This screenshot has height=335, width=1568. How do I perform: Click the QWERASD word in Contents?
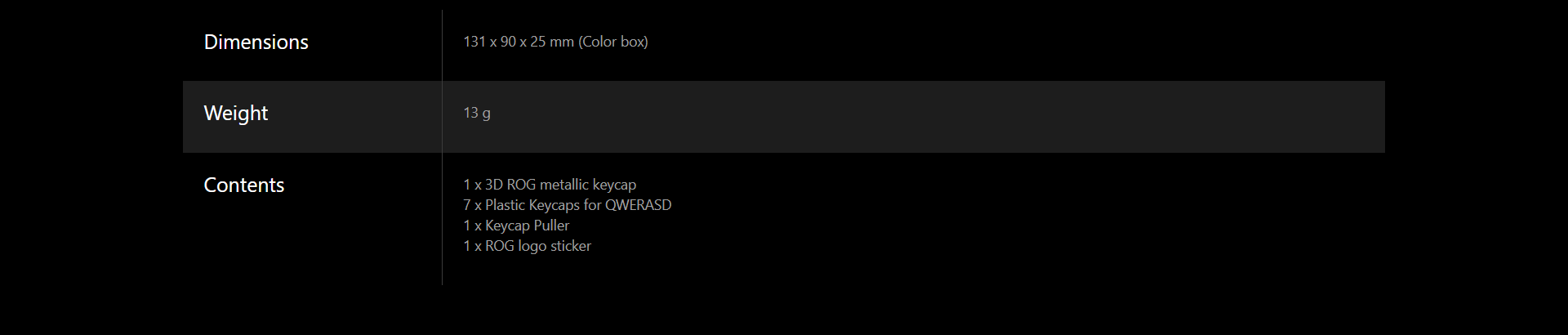639,205
